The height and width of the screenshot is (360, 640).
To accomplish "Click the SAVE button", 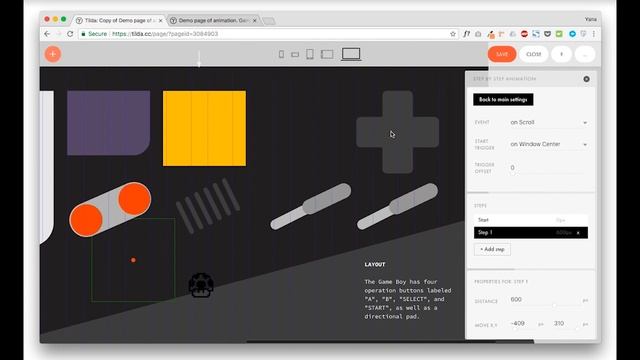I will pyautogui.click(x=502, y=54).
